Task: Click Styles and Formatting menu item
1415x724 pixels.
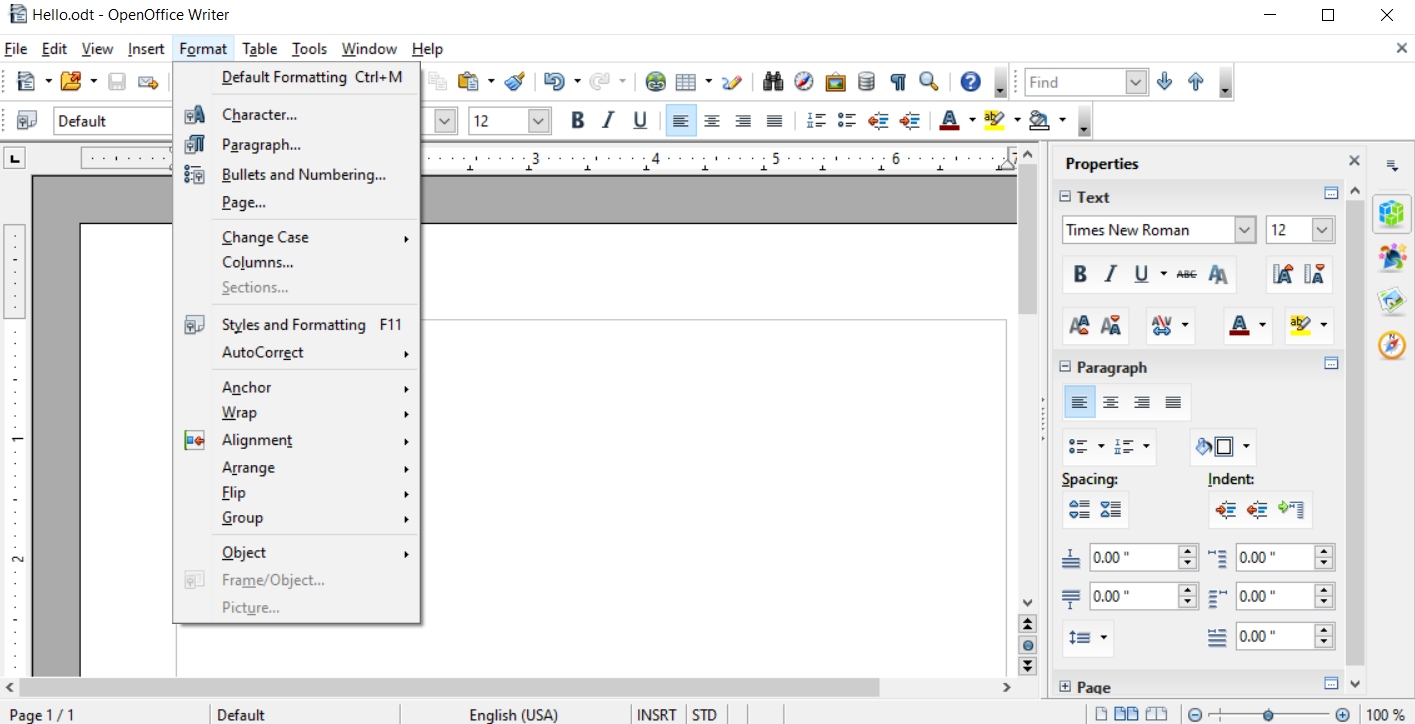Action: coord(293,325)
